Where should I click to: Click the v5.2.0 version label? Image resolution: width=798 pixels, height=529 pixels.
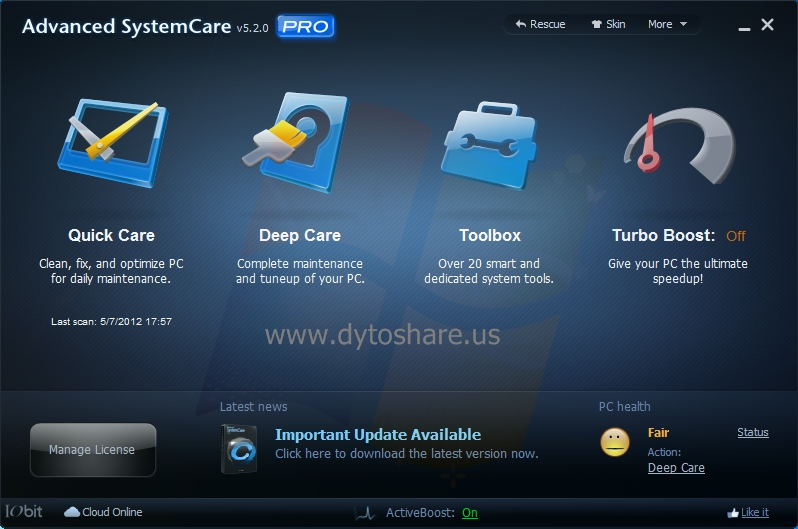tap(252, 28)
